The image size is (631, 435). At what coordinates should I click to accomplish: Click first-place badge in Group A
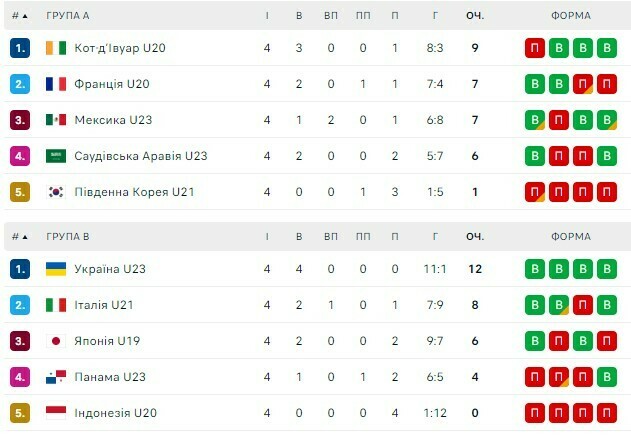[20, 48]
